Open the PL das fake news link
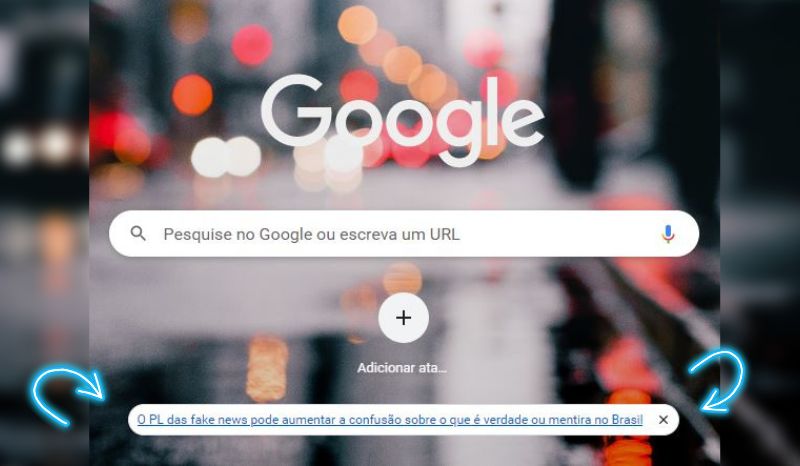Screen dimensions: 800x466 (x=390, y=420)
